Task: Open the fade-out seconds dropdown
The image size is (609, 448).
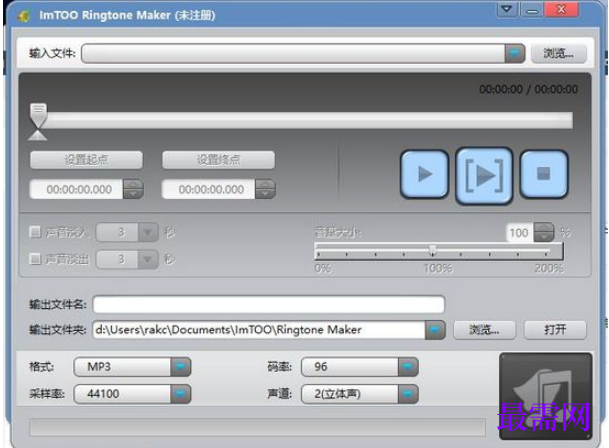Action: (148, 259)
